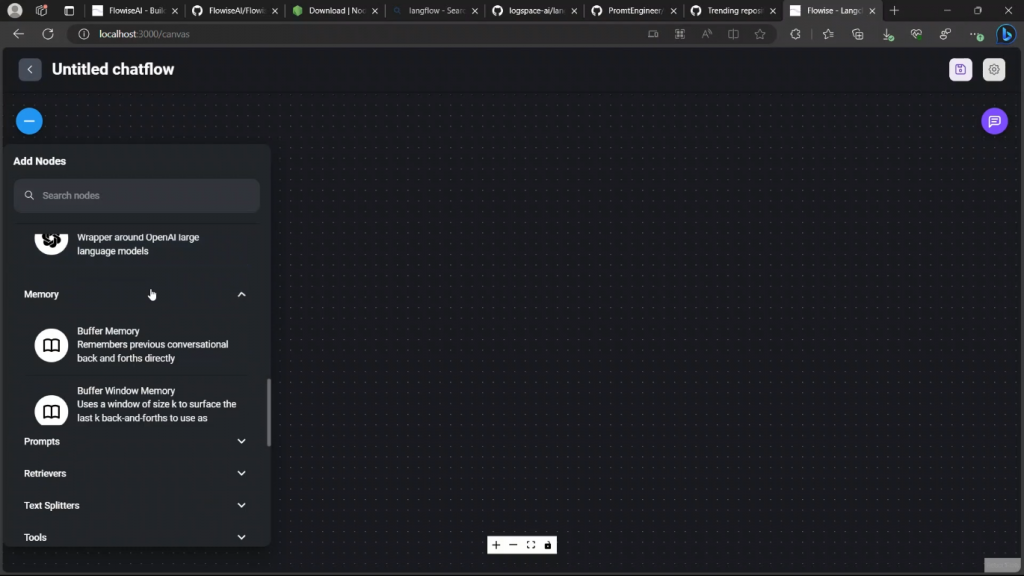This screenshot has width=1024, height=576.
Task: Click the search magnifier icon in Add Nodes
Action: coord(29,195)
